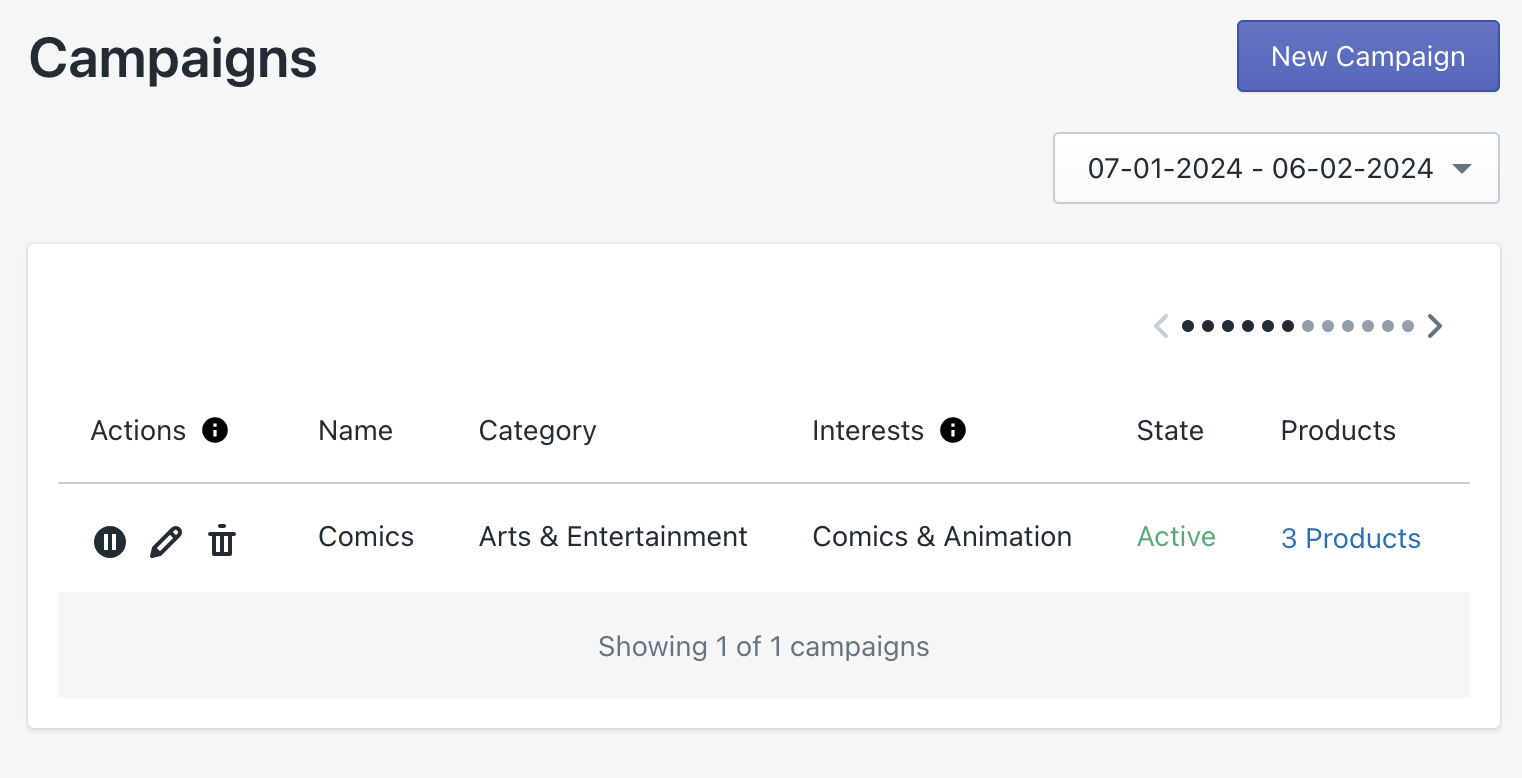Create a New Campaign
This screenshot has width=1522, height=778.
click(1367, 56)
